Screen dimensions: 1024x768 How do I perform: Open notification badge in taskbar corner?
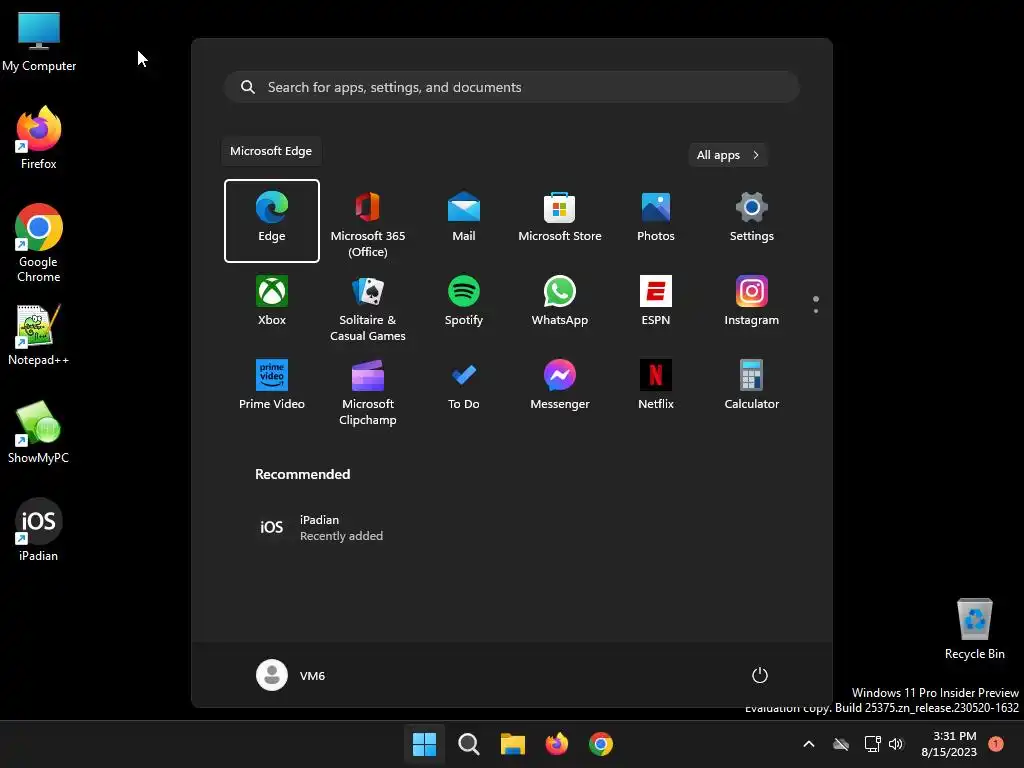[x=996, y=744]
